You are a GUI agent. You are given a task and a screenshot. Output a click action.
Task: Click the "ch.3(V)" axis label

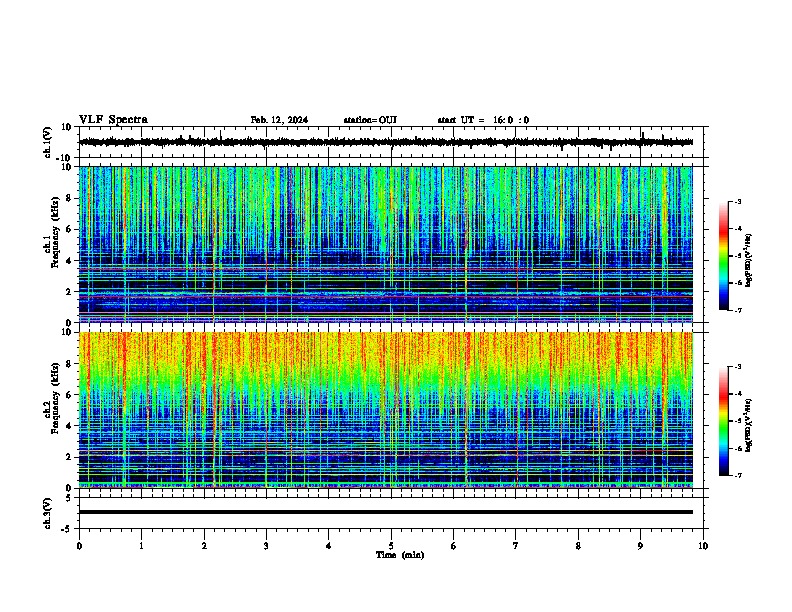point(48,514)
